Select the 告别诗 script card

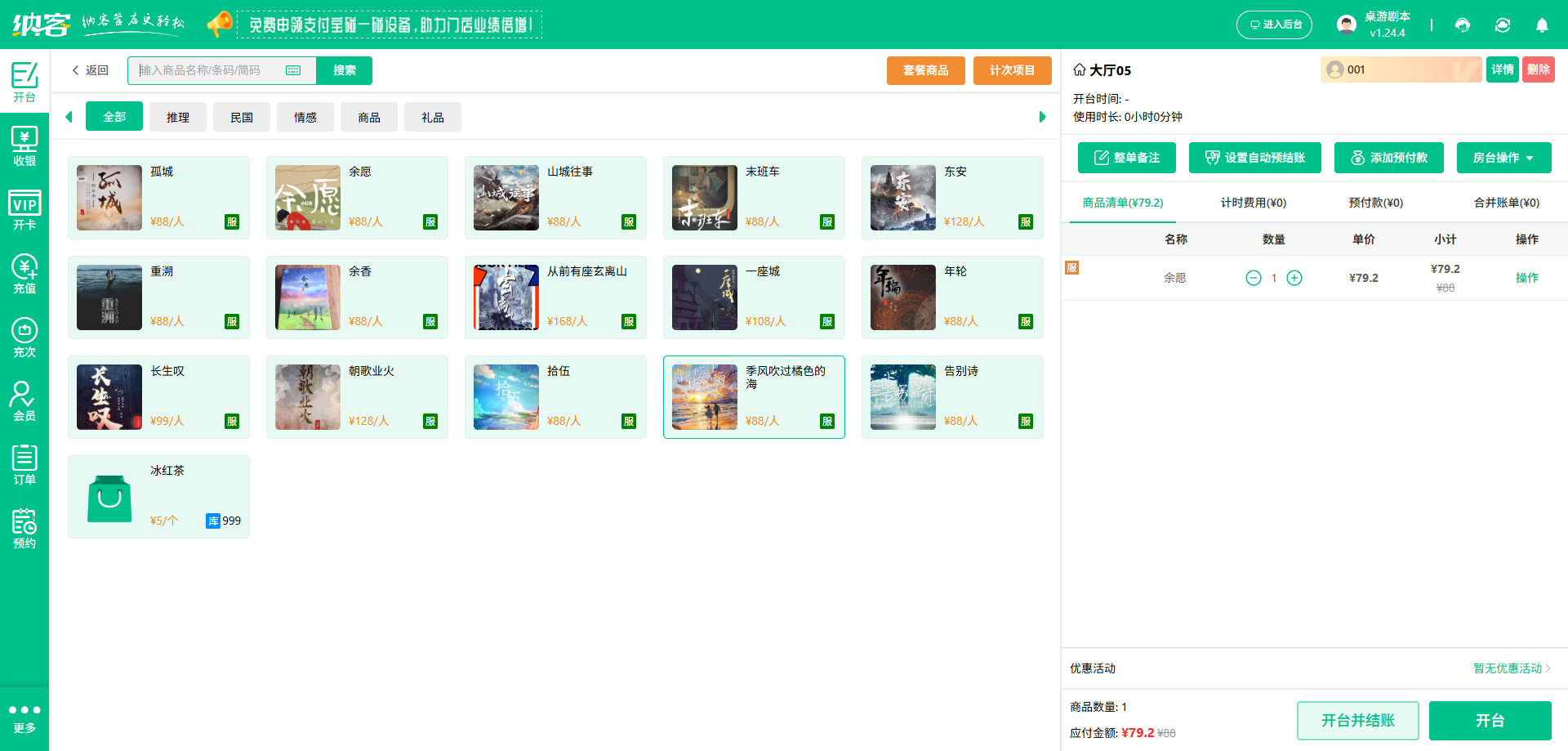pyautogui.click(x=952, y=397)
